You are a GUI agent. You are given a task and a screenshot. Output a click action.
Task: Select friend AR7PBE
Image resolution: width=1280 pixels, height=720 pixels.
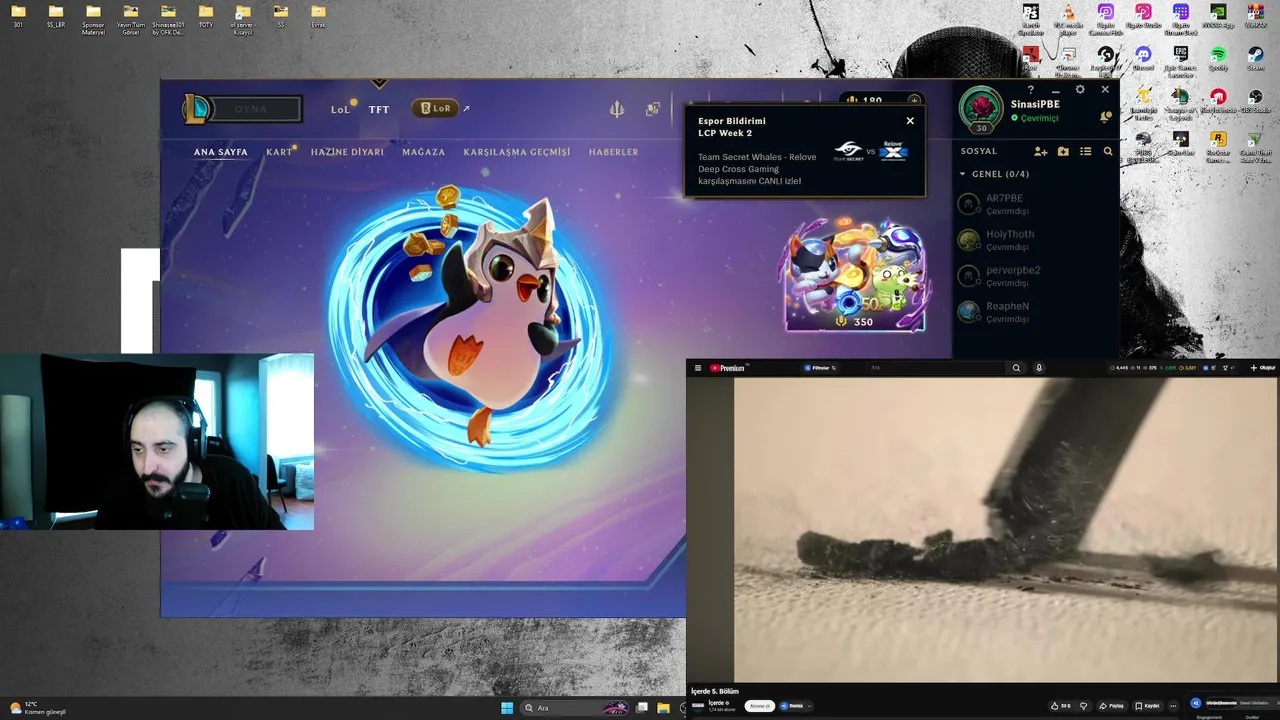1036,204
